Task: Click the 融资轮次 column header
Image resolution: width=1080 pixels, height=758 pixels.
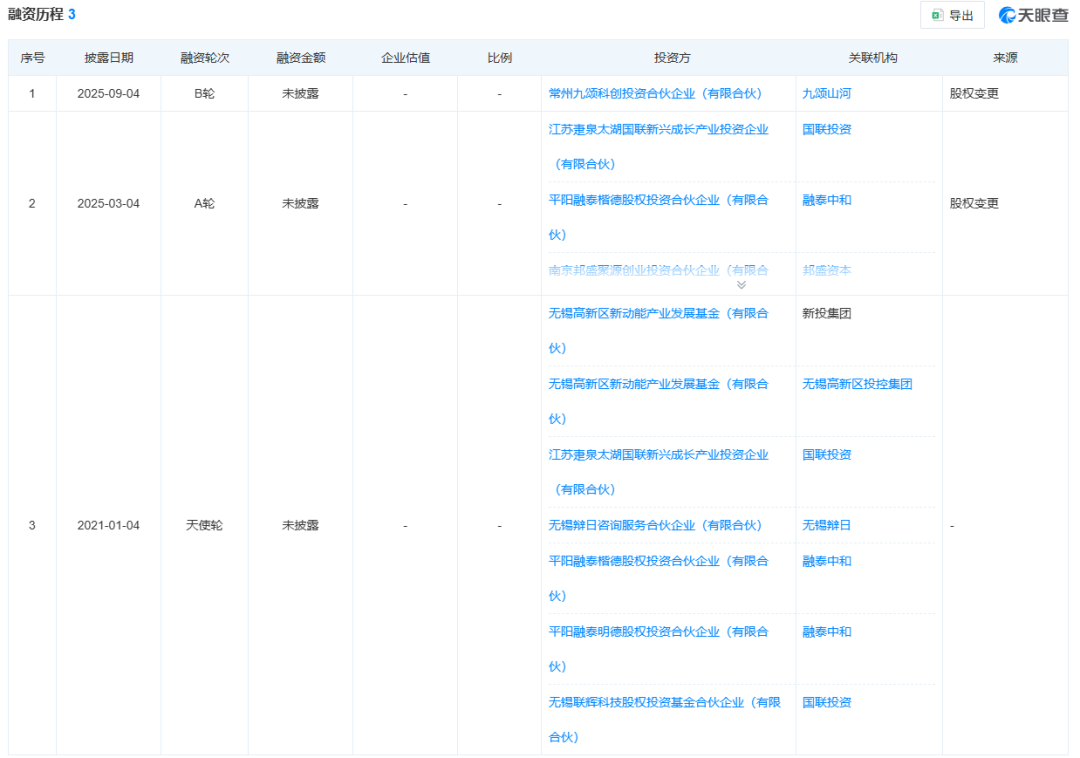Action: pyautogui.click(x=205, y=58)
